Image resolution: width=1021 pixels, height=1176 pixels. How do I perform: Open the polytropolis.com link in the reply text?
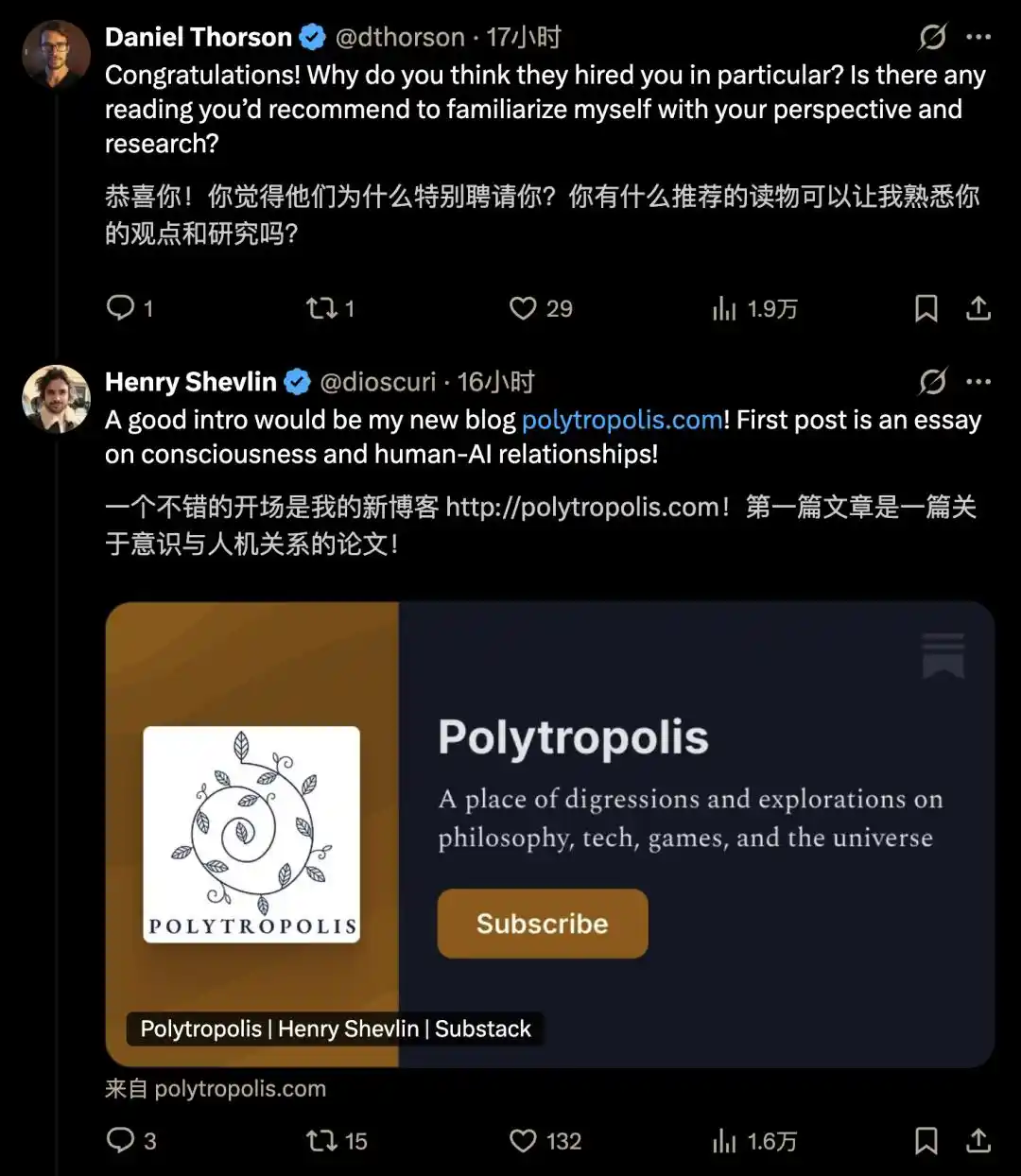[x=621, y=419]
